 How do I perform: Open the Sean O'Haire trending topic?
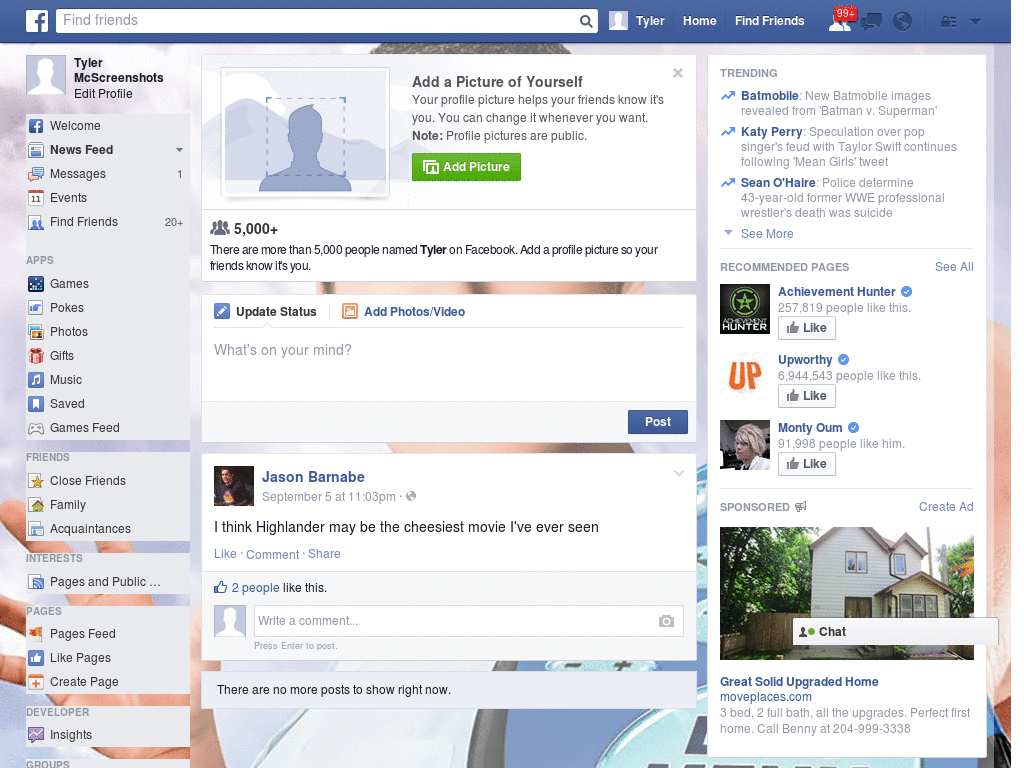[778, 183]
